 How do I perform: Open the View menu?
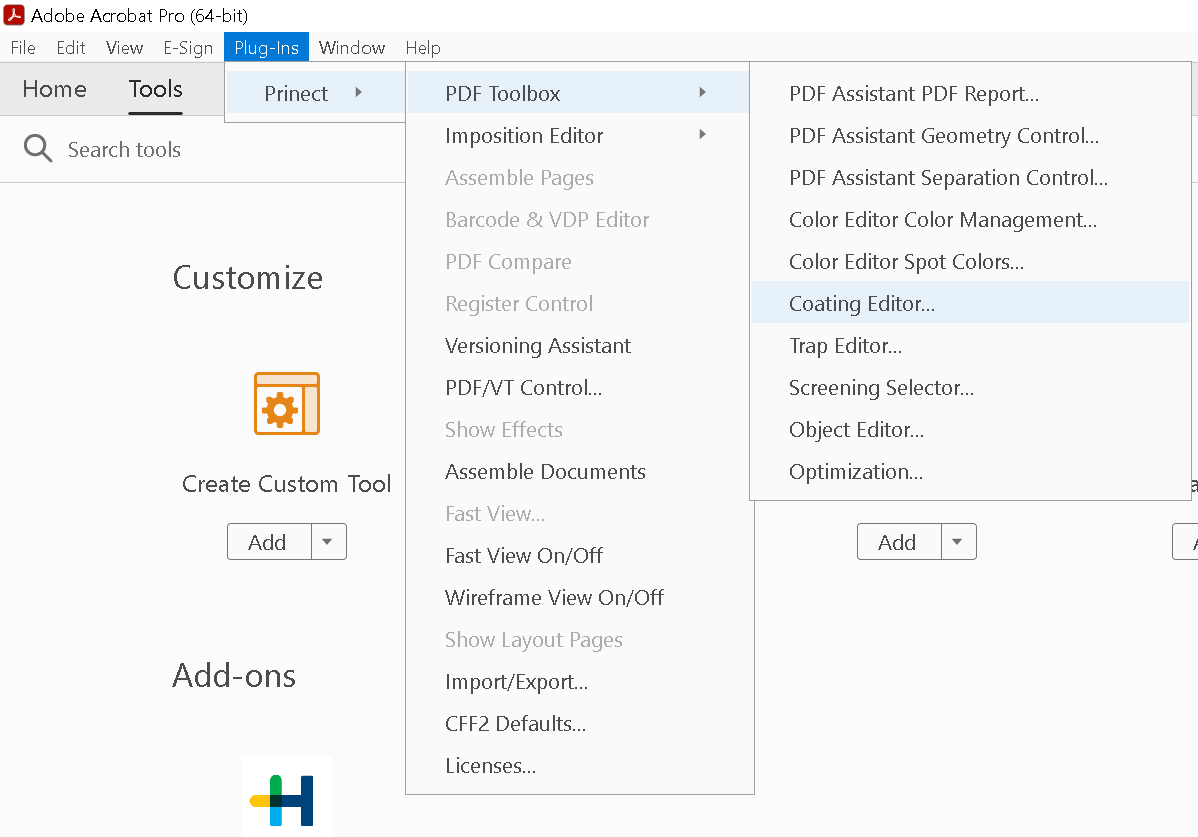125,47
